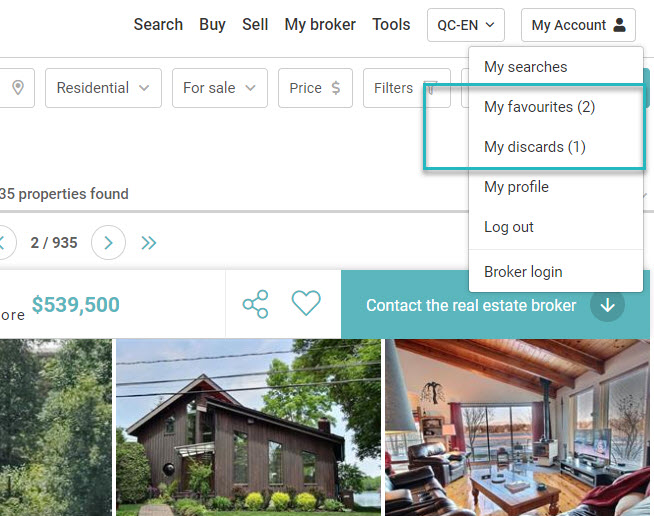Click the My Account person icon

[x=620, y=25]
